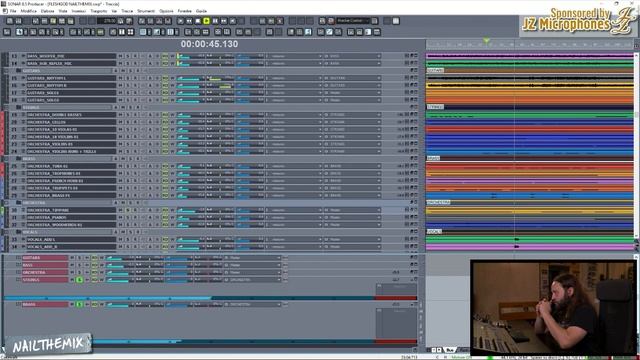Rewind to start using the first transport button

(x=181, y=21)
